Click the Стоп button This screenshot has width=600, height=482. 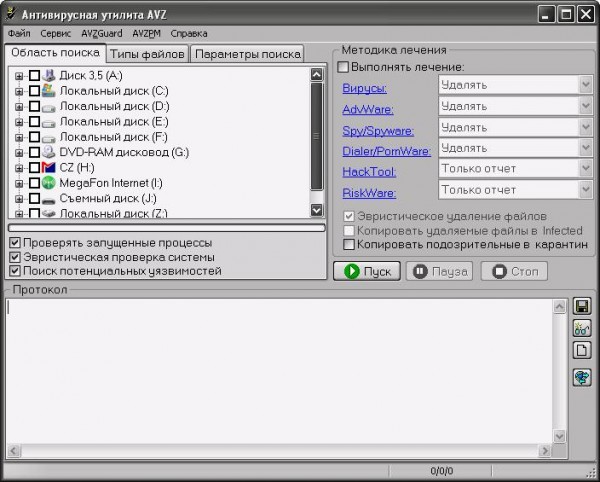514,271
